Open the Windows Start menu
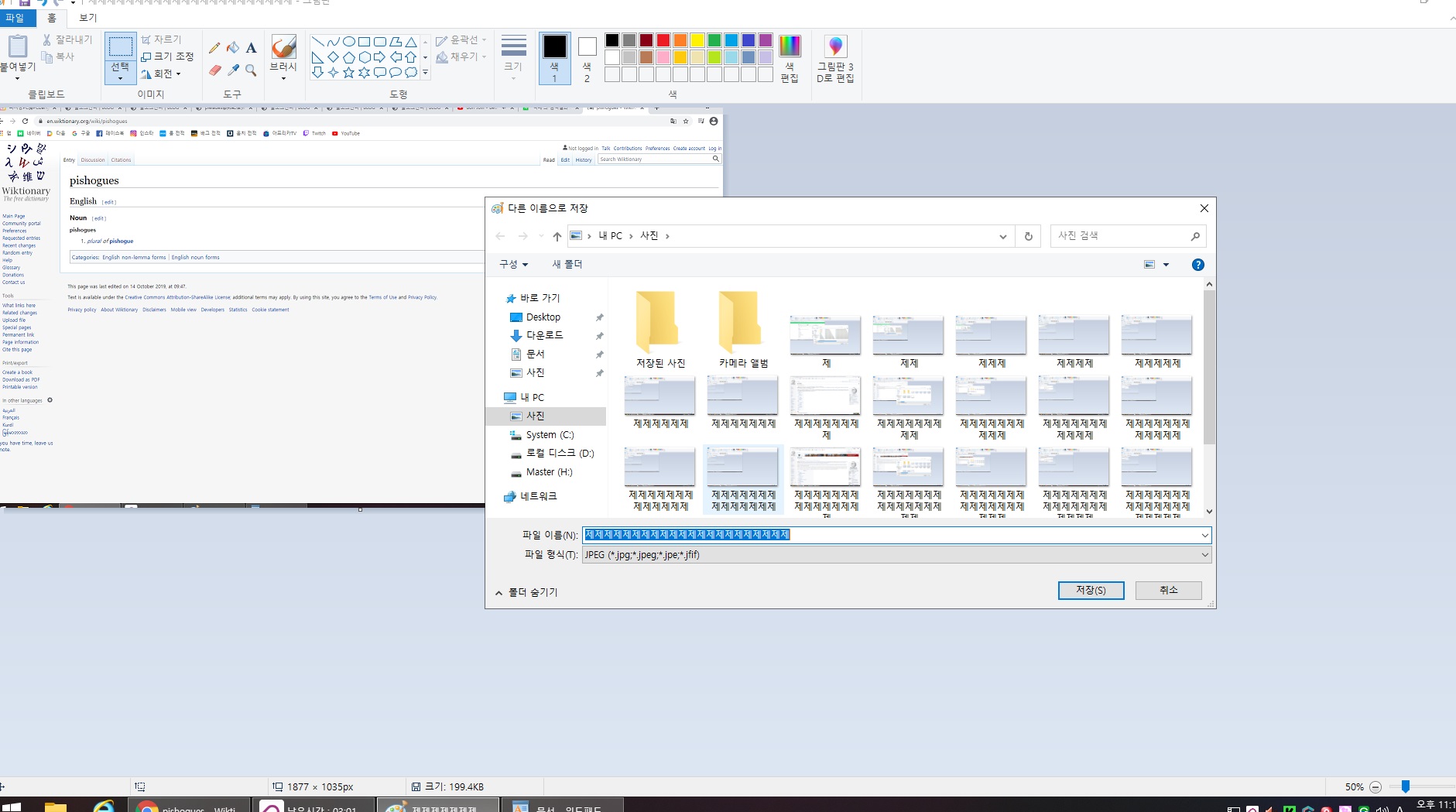The height and width of the screenshot is (812, 1456). [x=11, y=807]
